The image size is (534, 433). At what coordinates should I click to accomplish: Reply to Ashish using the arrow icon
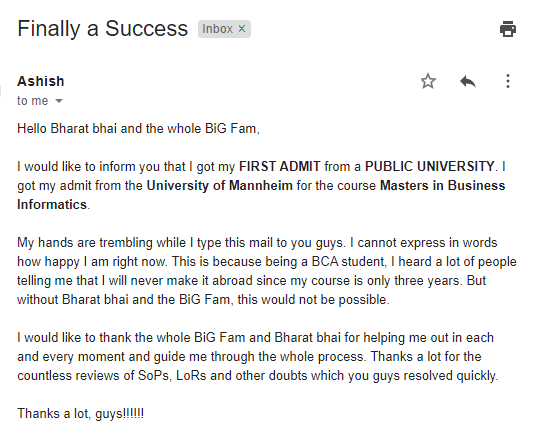pyautogui.click(x=468, y=81)
